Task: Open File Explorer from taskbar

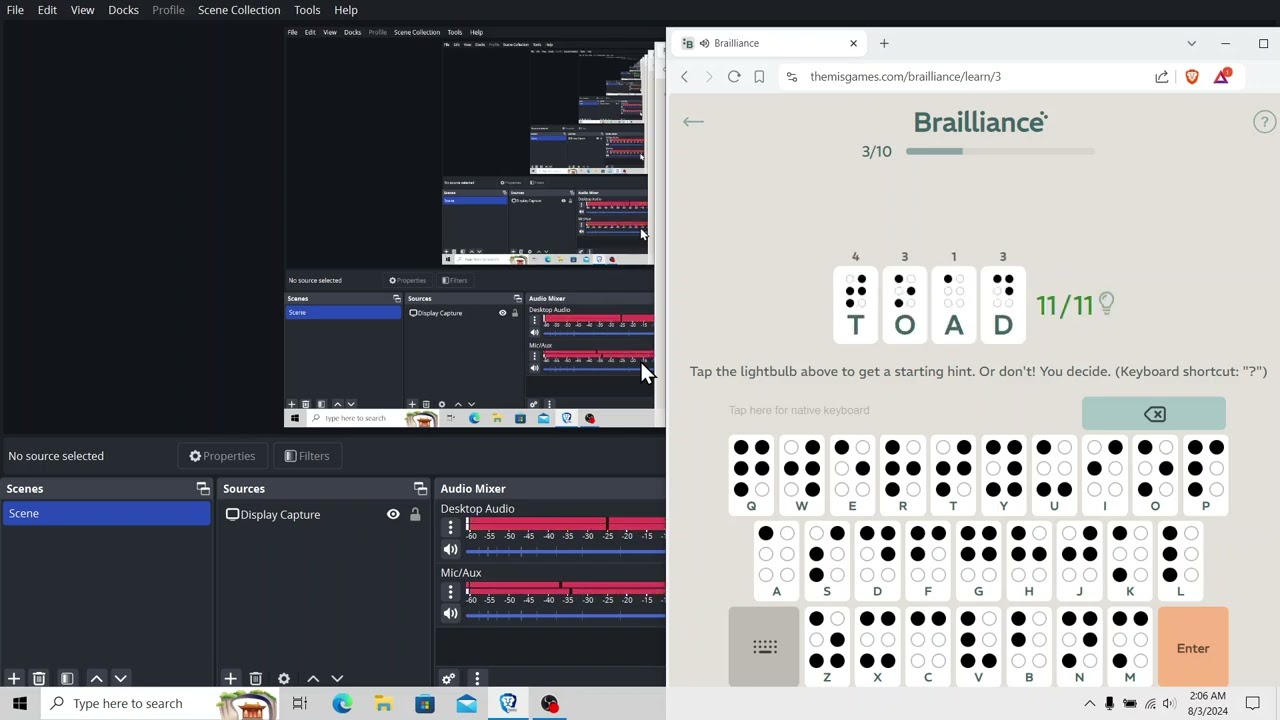Action: (x=383, y=703)
